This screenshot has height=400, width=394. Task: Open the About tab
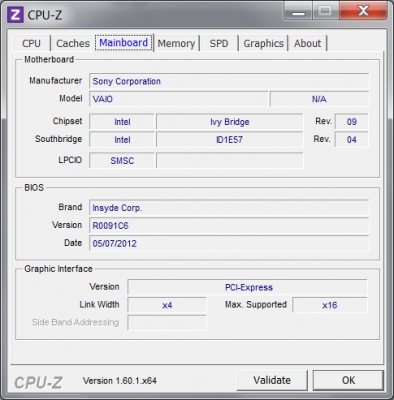(307, 43)
